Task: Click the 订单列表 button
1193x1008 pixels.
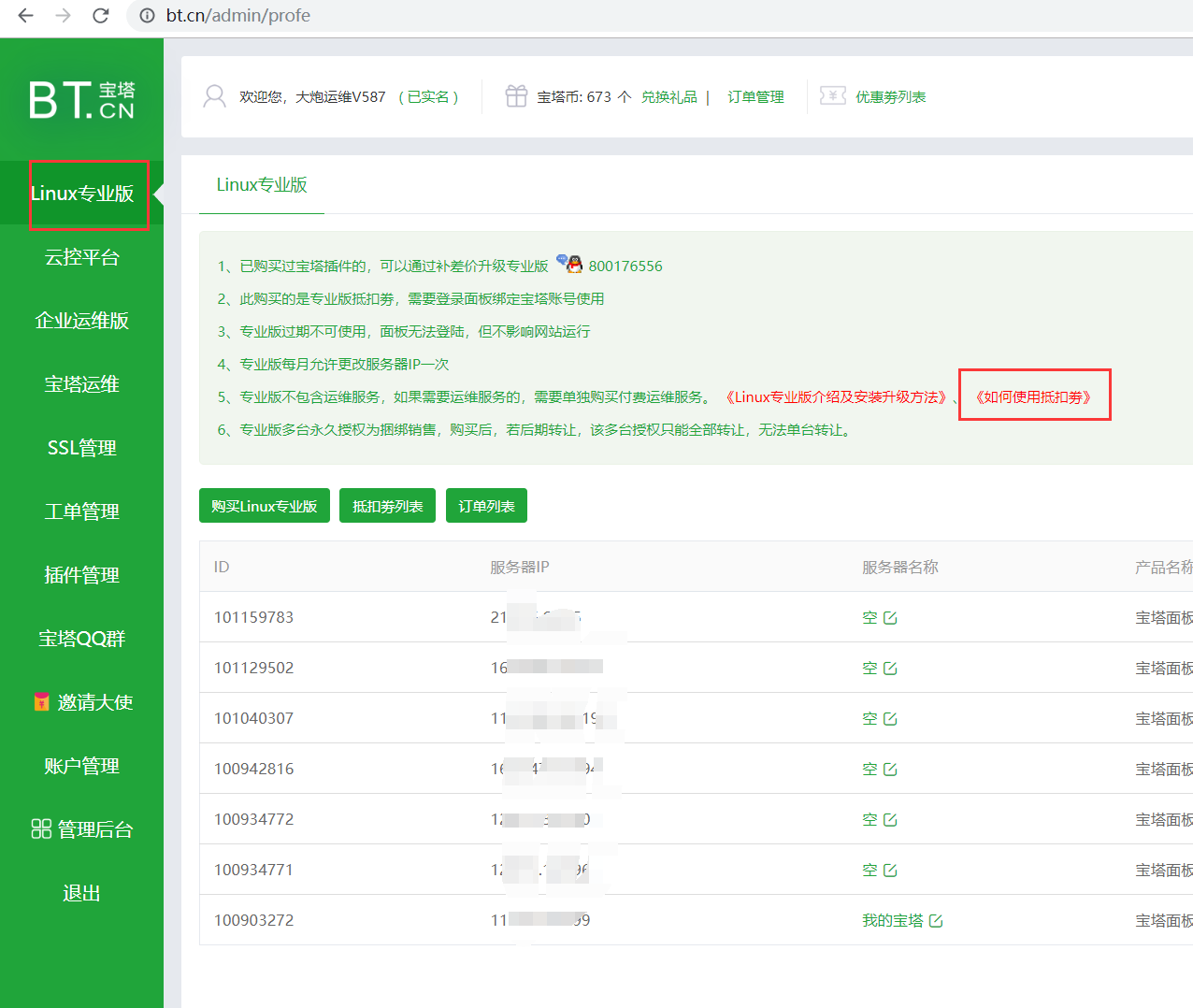Action: point(486,506)
